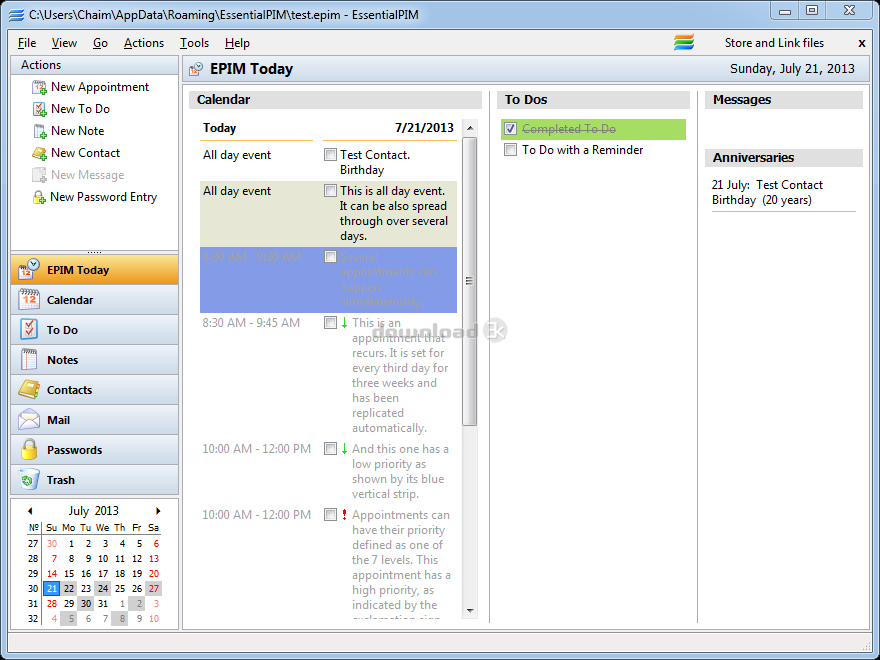The width and height of the screenshot is (880, 660).
Task: Select July 24 in the mini calendar
Action: 103,589
